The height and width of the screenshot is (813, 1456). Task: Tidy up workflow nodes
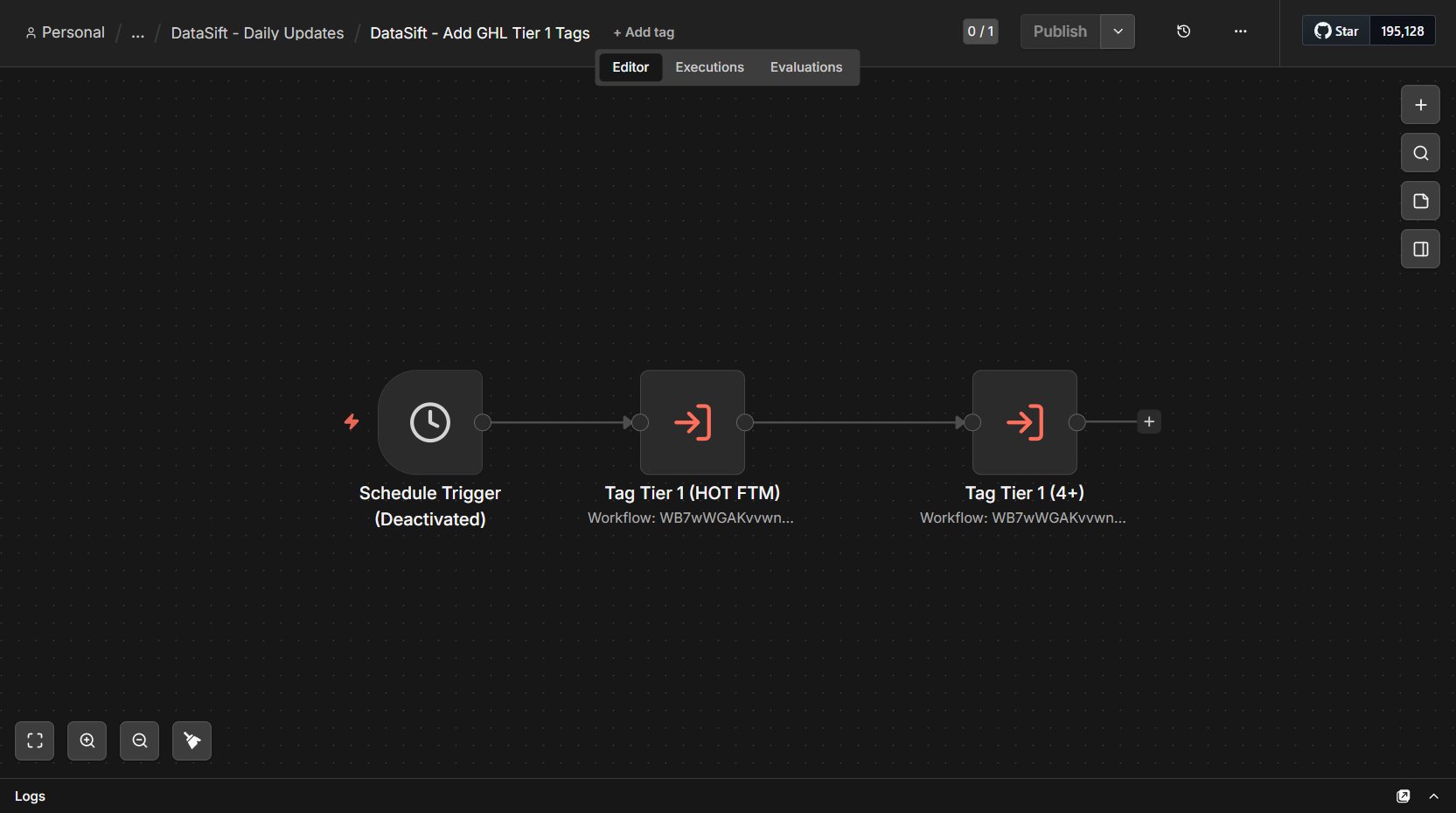(192, 740)
